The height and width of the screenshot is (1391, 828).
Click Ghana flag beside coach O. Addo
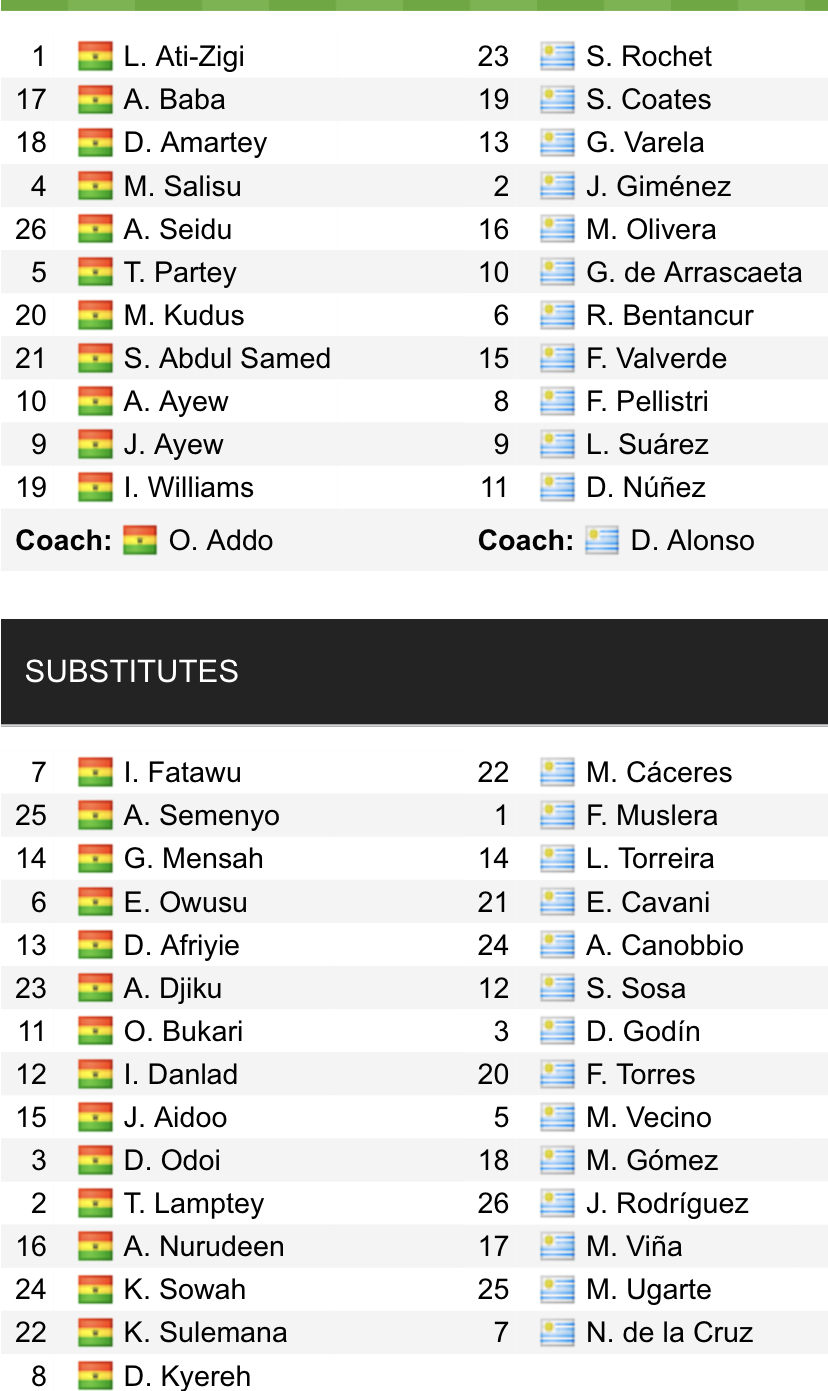[x=140, y=540]
